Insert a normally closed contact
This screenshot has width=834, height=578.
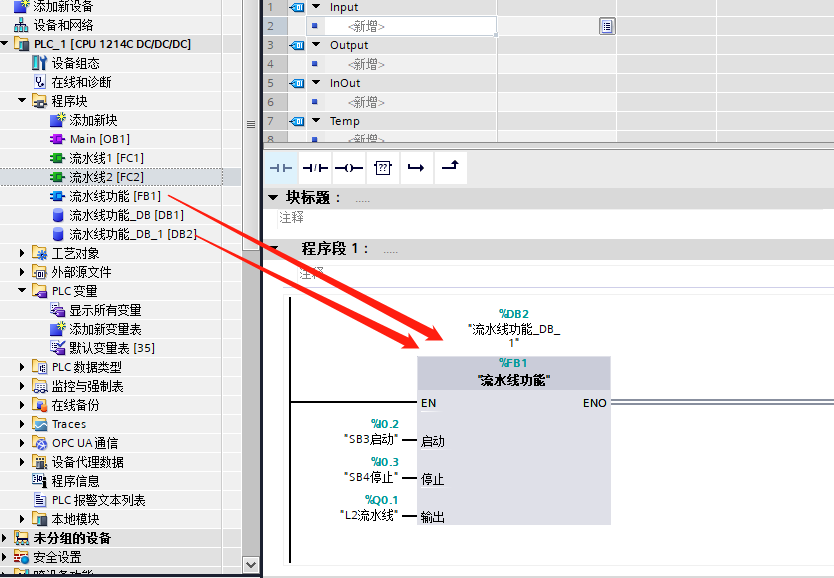point(315,168)
